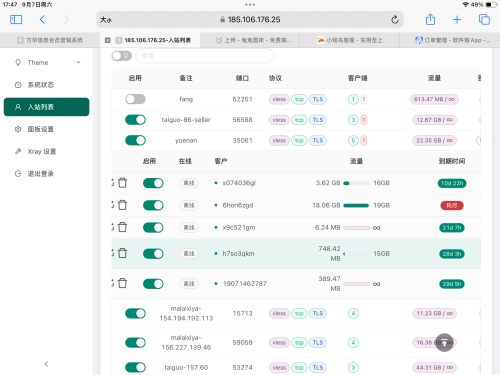Viewport: 500px width, 375px height.
Task: Click the back-to-top floating button
Action: 444,342
